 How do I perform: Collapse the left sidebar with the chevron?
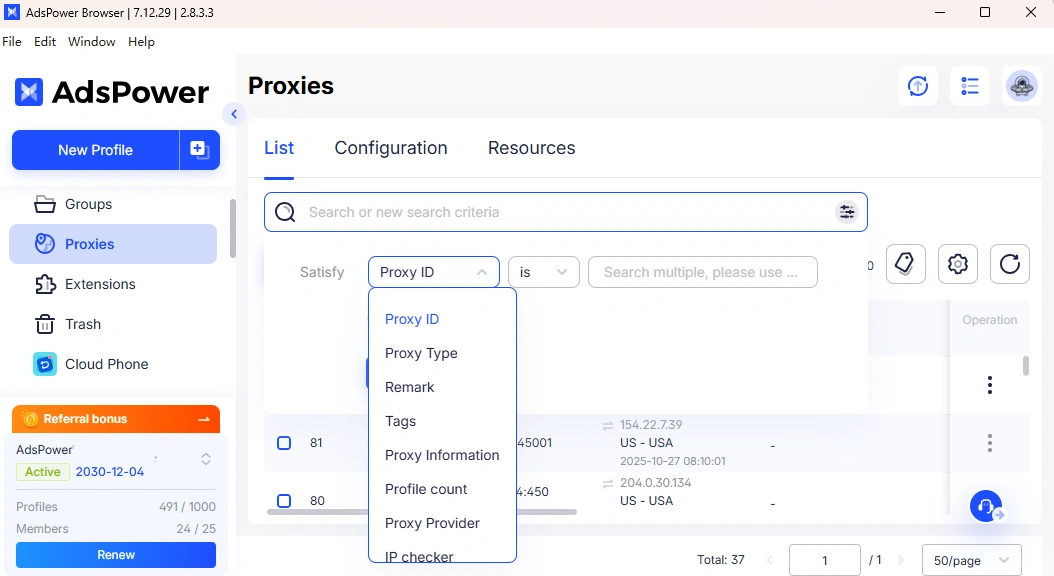coord(233,114)
